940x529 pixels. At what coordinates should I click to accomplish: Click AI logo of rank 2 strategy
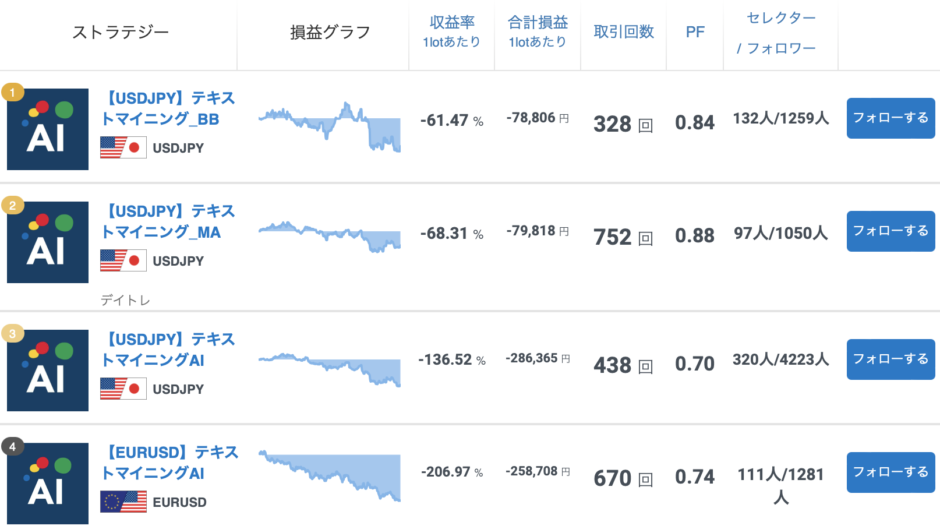[x=47, y=242]
